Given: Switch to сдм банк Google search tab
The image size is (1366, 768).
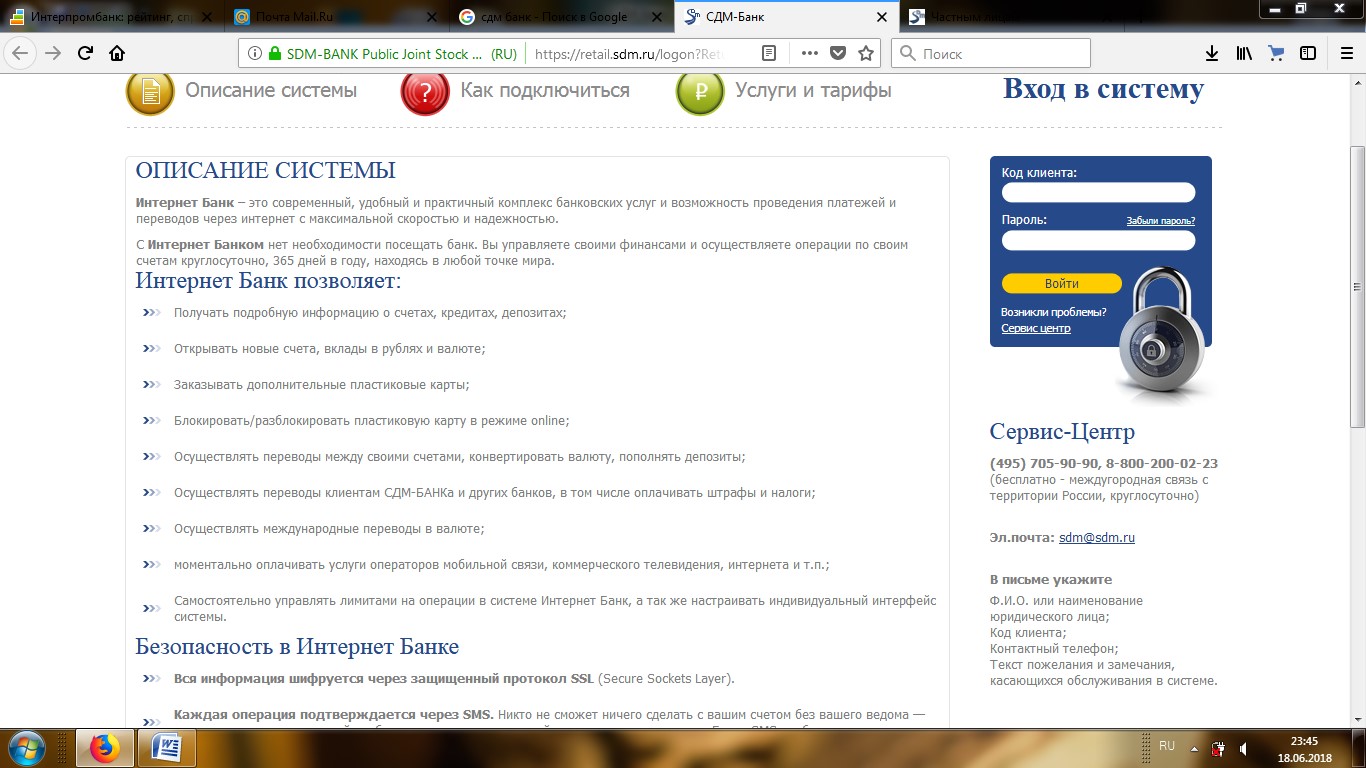Looking at the screenshot, I should click(x=560, y=17).
